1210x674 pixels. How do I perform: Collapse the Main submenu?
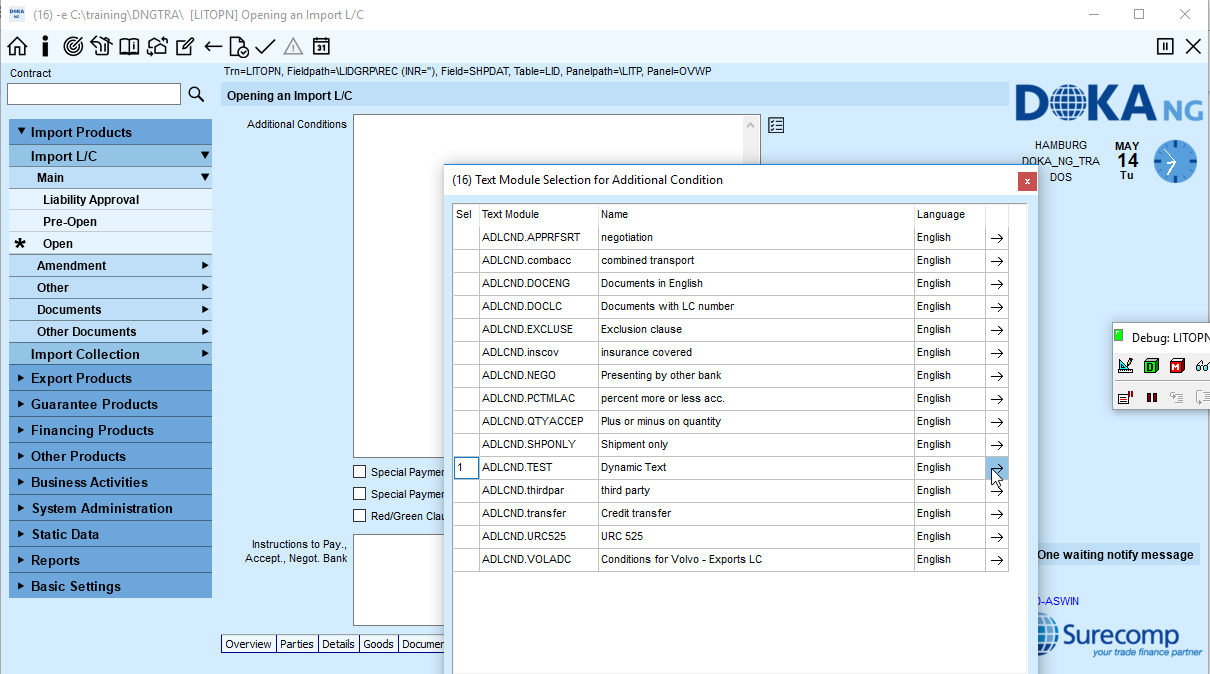(x=110, y=178)
